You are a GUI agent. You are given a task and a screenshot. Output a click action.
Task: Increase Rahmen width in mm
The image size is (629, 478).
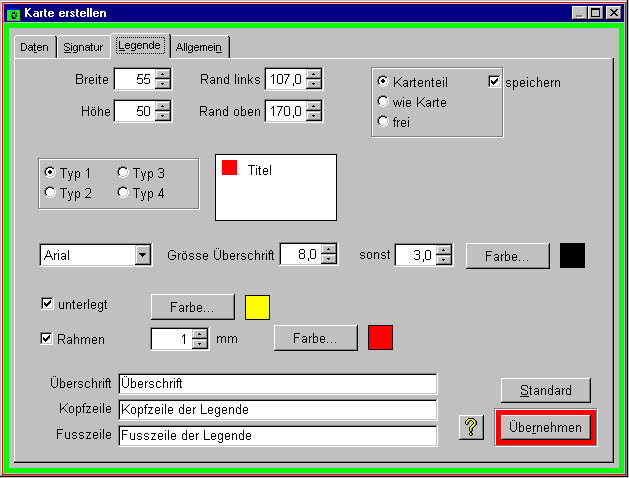pos(200,334)
